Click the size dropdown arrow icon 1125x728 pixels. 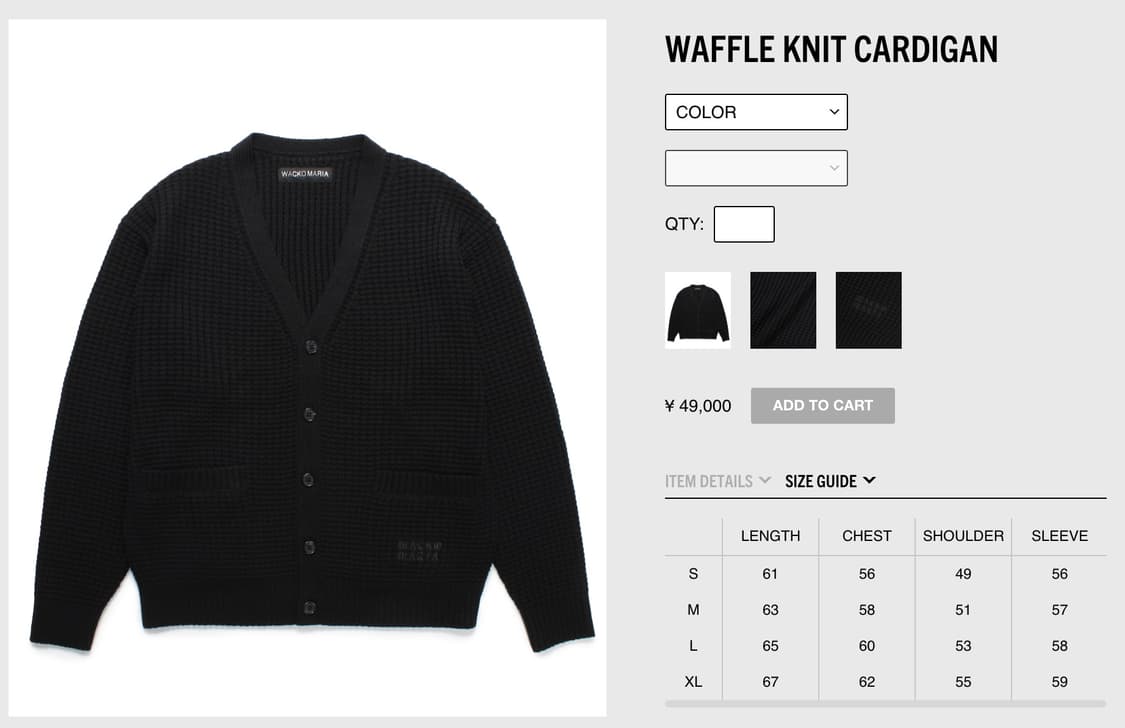pos(834,168)
